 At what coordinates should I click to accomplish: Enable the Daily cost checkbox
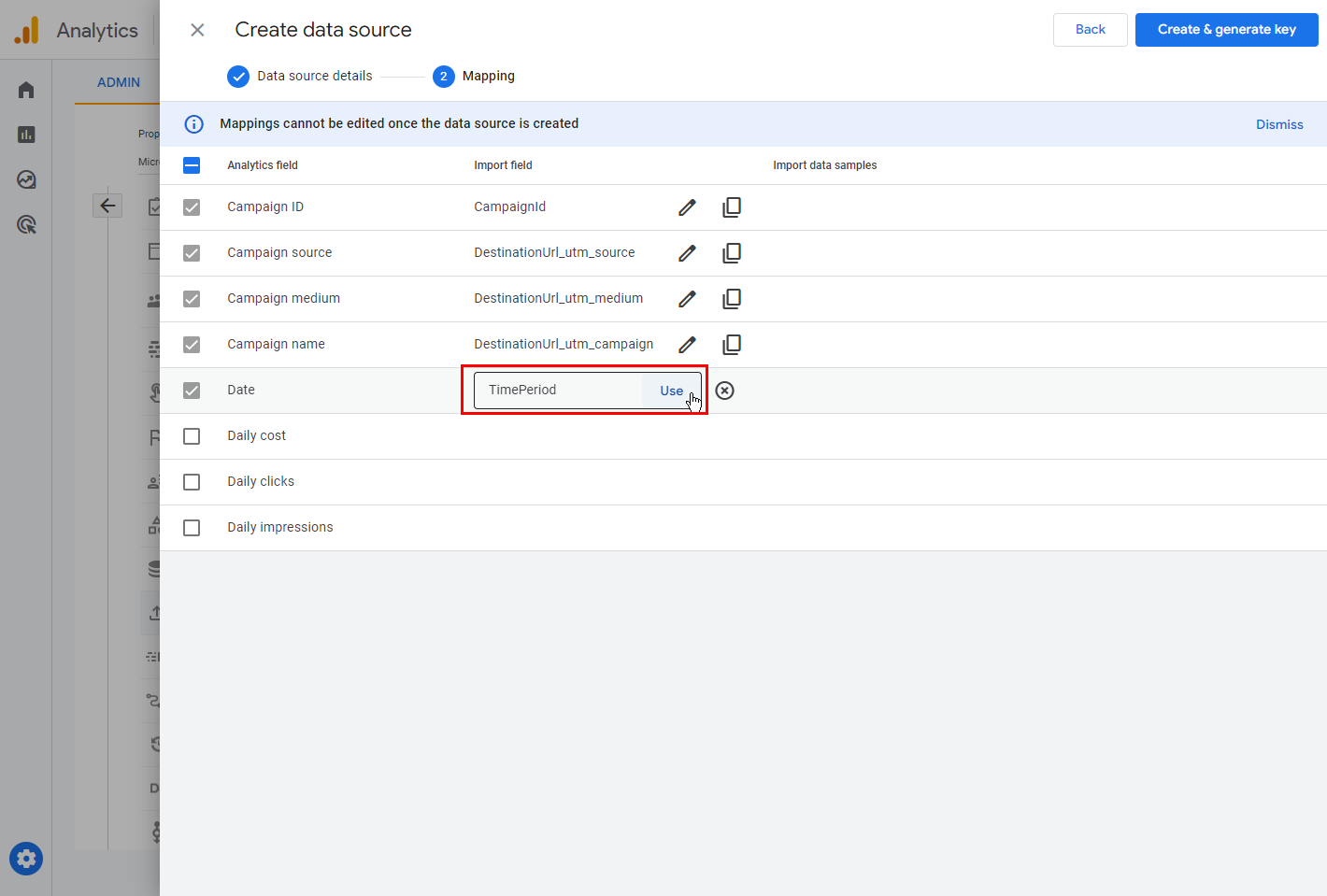[192, 436]
